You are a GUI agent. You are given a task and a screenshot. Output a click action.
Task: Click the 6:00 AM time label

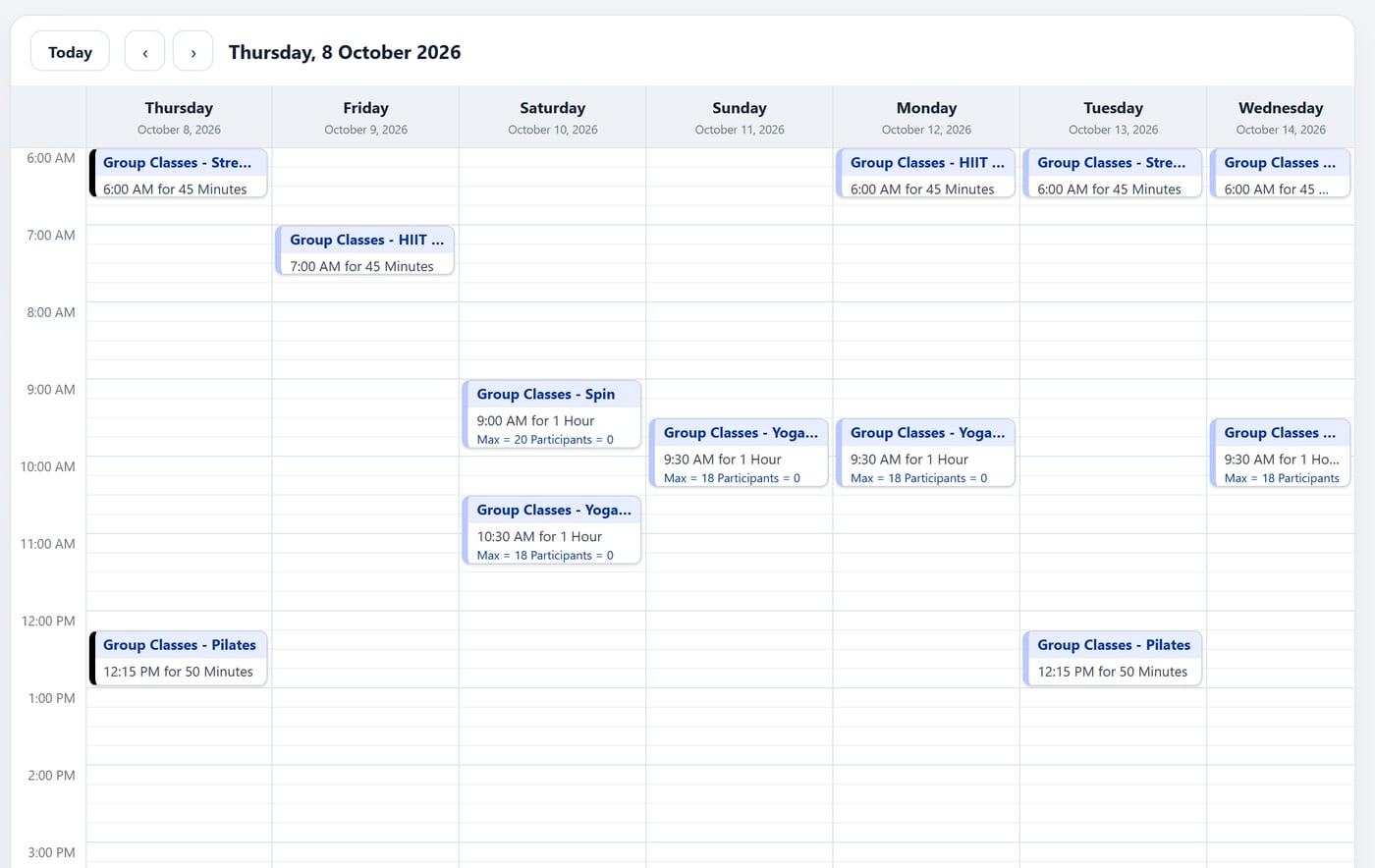coord(51,158)
